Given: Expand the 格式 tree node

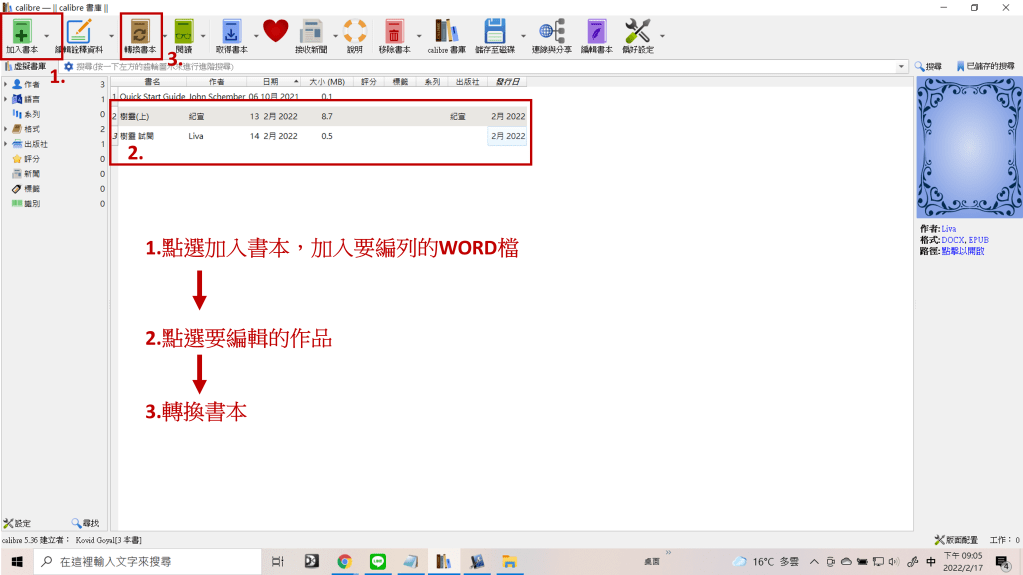Looking at the screenshot, I should click(x=6, y=129).
